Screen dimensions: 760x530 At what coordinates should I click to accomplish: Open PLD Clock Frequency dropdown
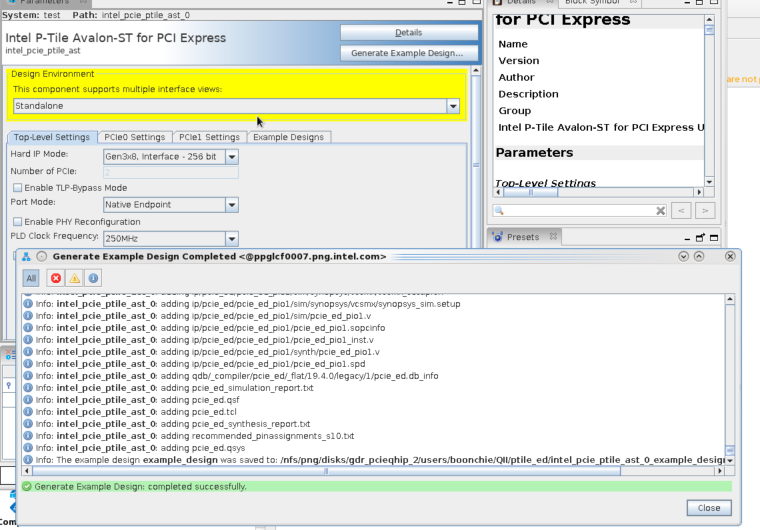coord(232,239)
